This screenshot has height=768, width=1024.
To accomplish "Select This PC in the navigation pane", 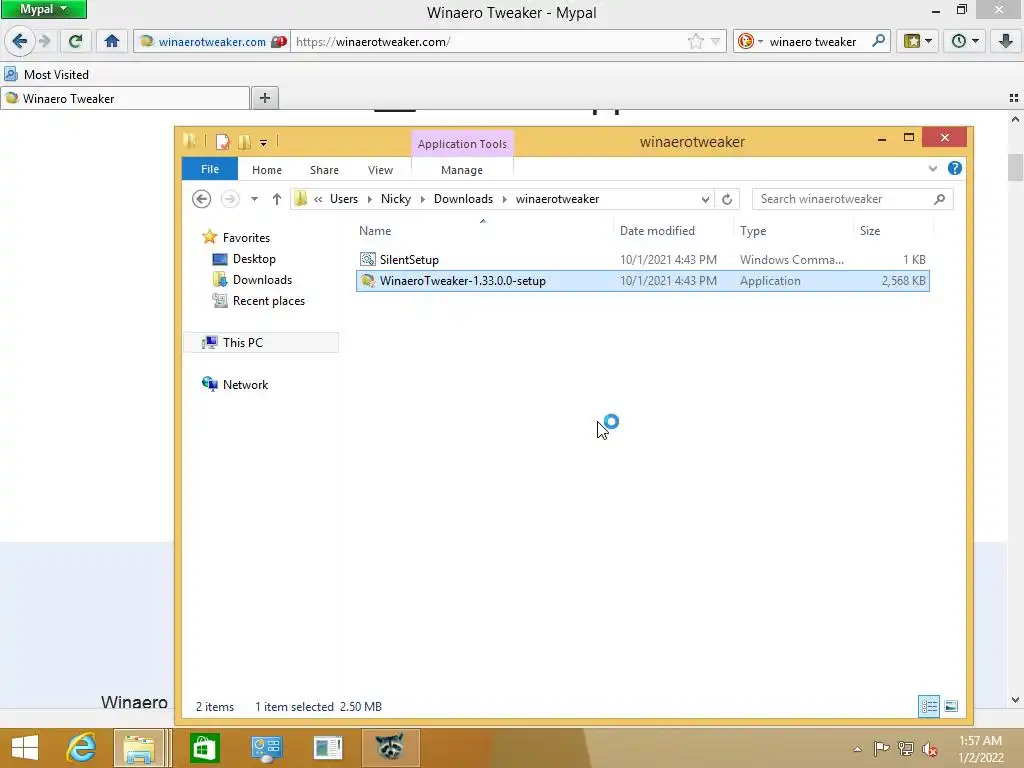I will (x=261, y=342).
